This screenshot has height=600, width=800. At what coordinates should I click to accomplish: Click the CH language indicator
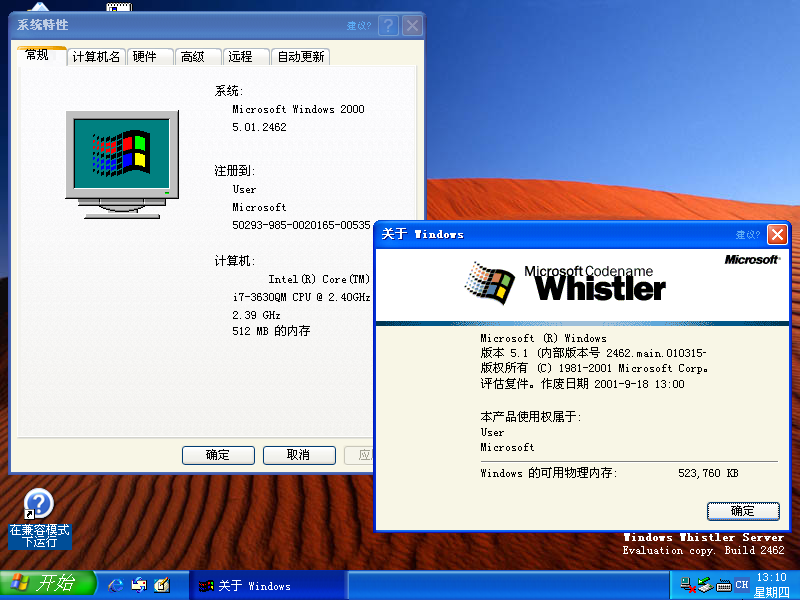click(741, 585)
